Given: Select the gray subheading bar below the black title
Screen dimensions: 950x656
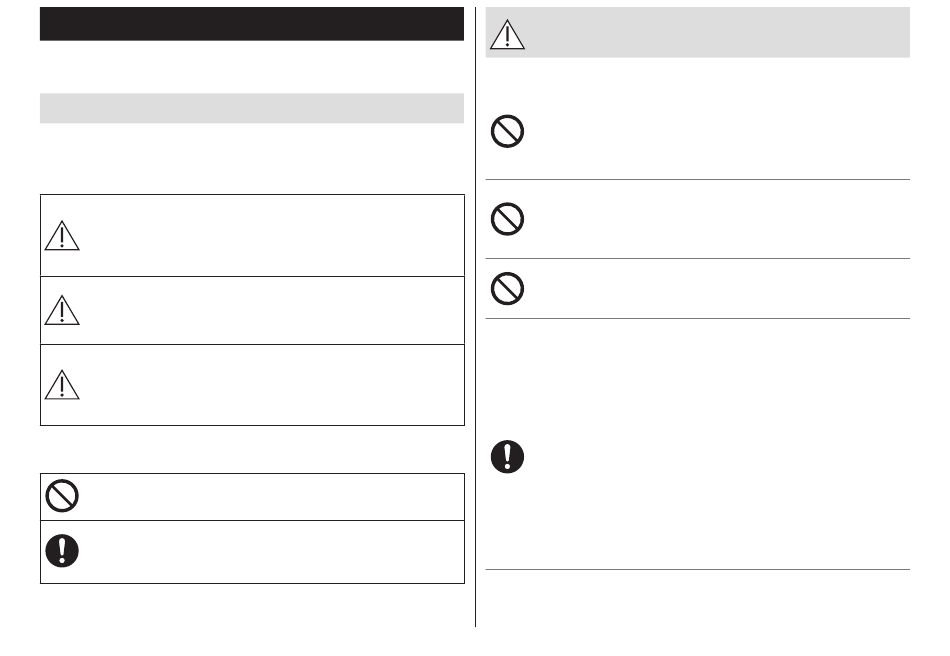Looking at the screenshot, I should click(x=252, y=108).
